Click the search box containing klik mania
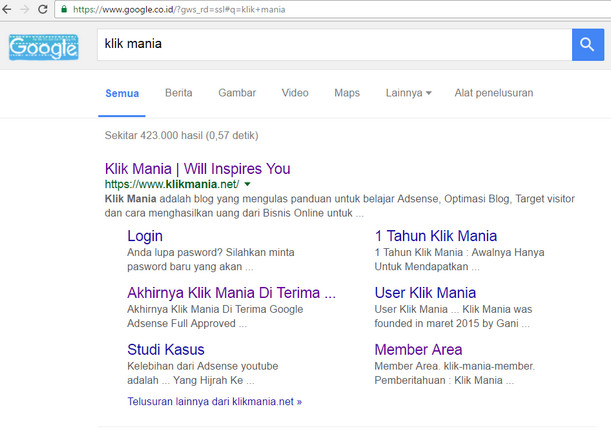The height and width of the screenshot is (437, 611). pyautogui.click(x=334, y=44)
